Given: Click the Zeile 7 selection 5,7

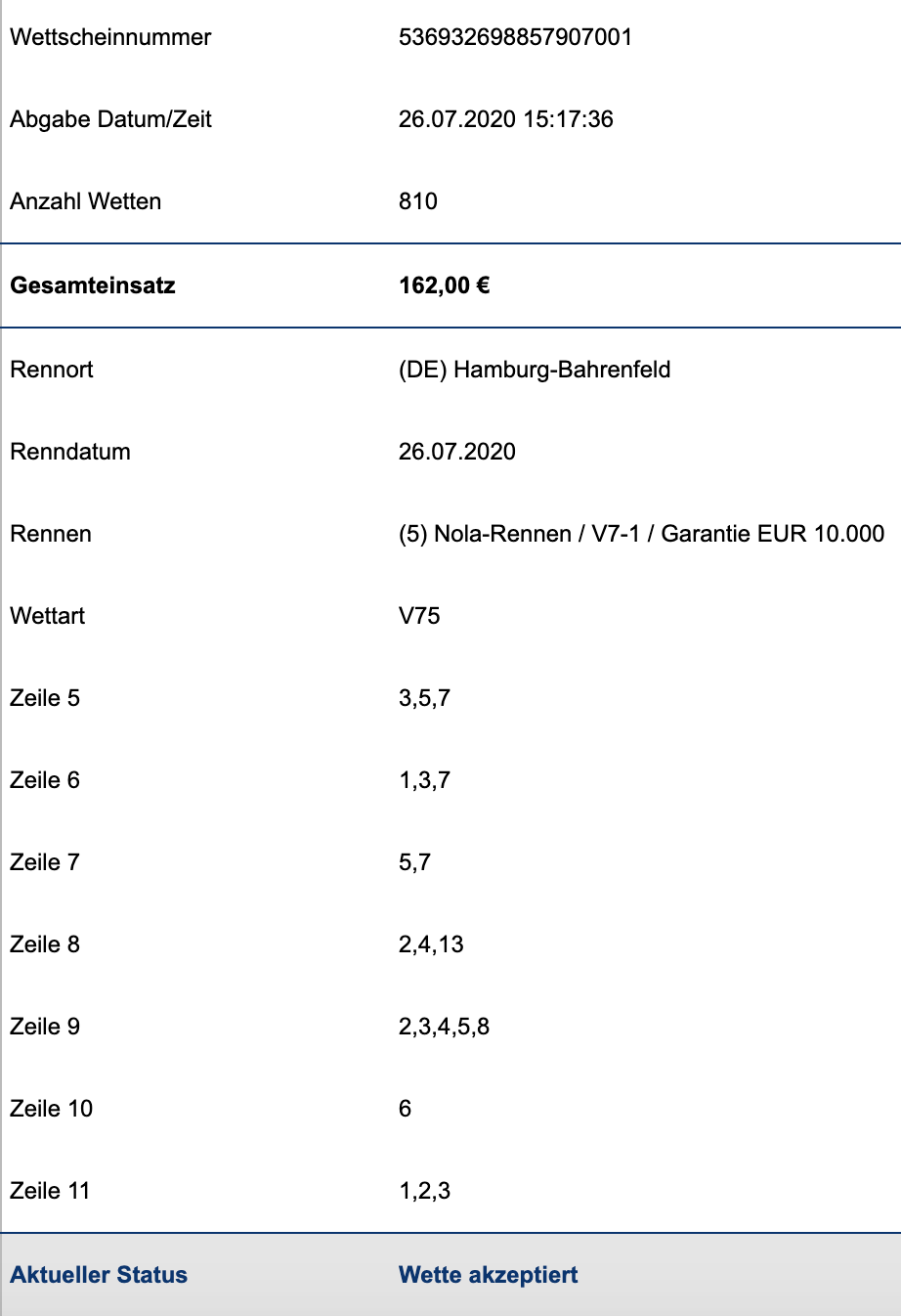Looking at the screenshot, I should tap(414, 862).
